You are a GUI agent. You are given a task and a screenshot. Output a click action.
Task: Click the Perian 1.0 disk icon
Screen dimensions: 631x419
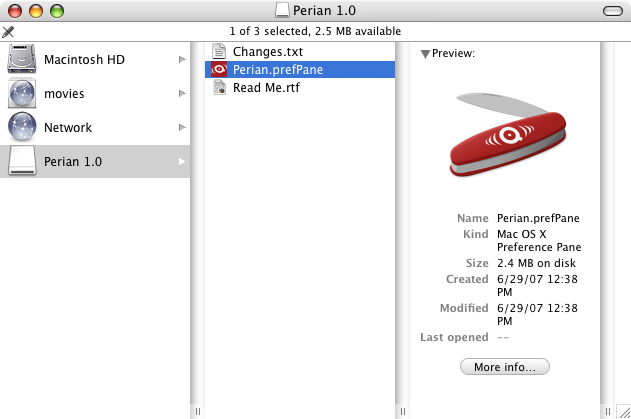point(22,161)
